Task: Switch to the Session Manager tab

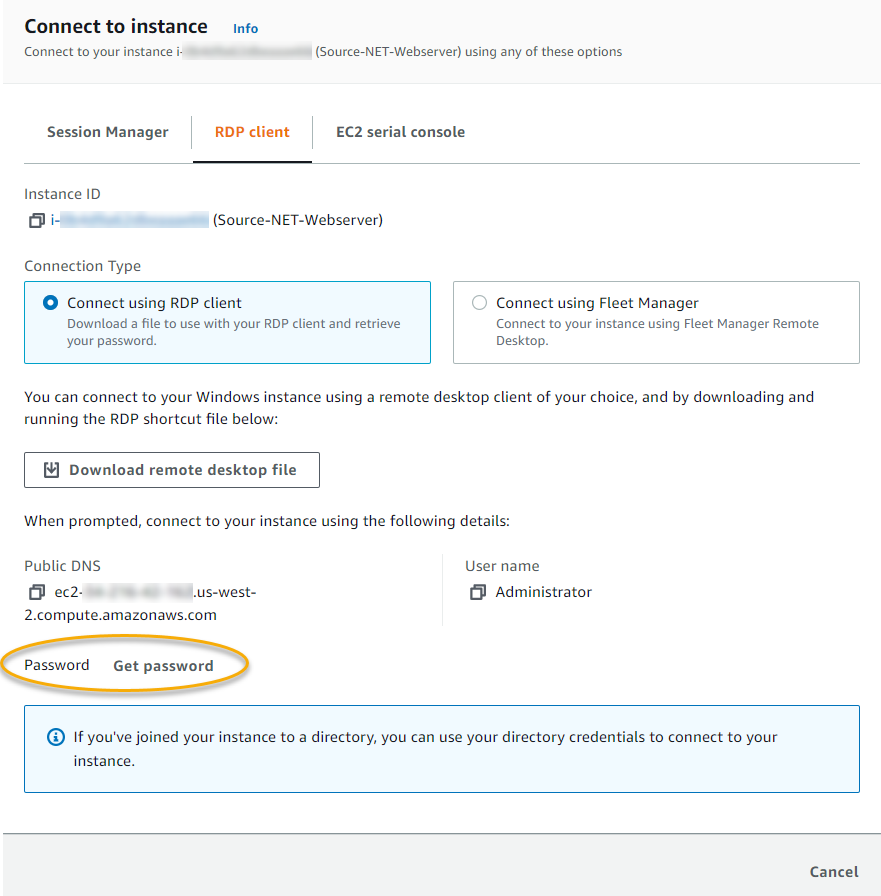Action: click(107, 132)
